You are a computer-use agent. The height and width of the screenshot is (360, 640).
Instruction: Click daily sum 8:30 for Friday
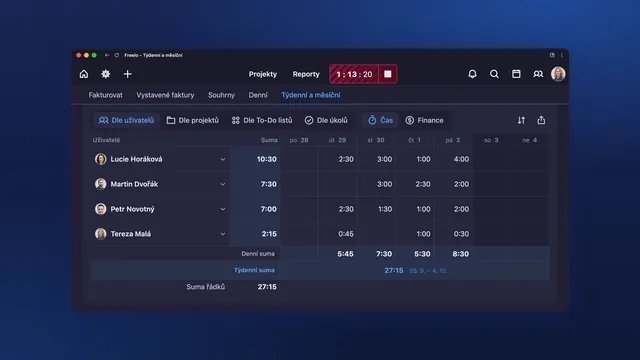click(460, 254)
